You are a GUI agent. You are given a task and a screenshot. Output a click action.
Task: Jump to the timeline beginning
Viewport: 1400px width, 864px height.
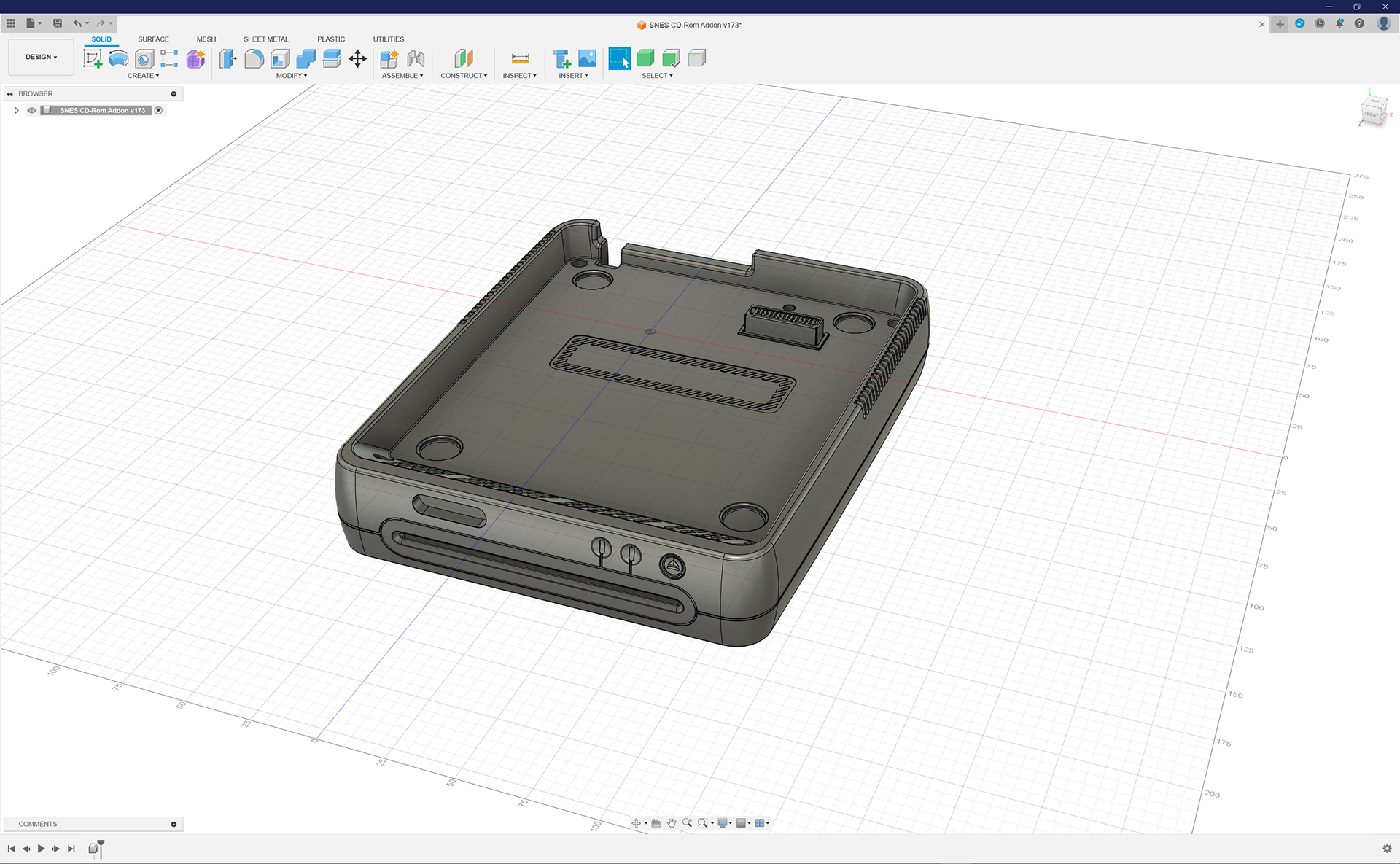pos(11,849)
